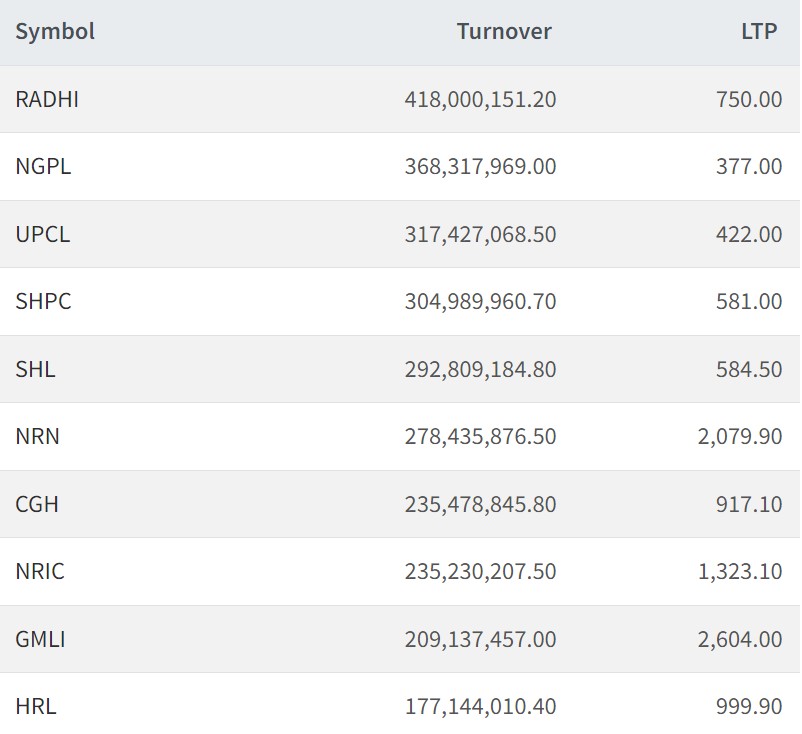Open the UPCL stock symbol
Viewport: 802px width, 734px height.
(x=43, y=235)
